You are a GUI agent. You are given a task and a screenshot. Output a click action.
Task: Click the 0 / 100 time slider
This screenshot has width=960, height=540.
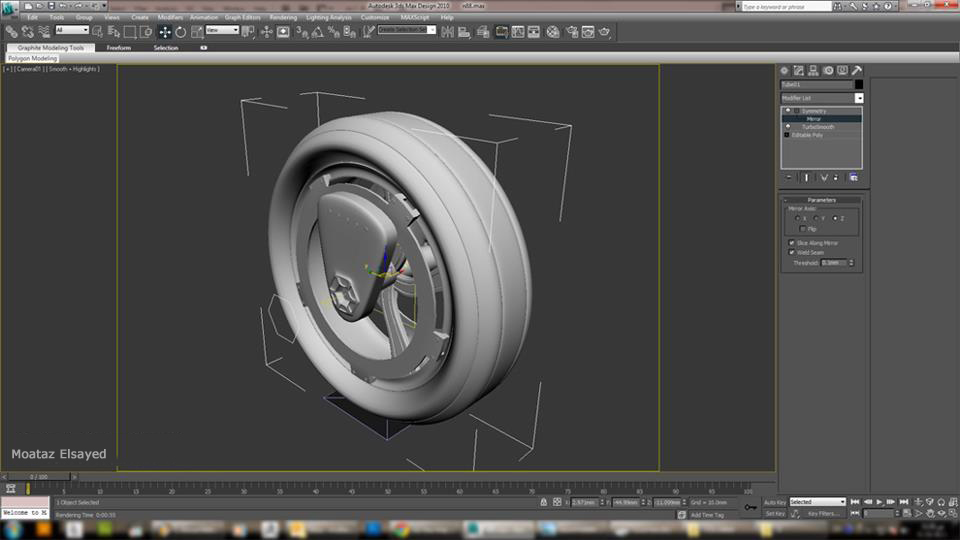(39, 476)
